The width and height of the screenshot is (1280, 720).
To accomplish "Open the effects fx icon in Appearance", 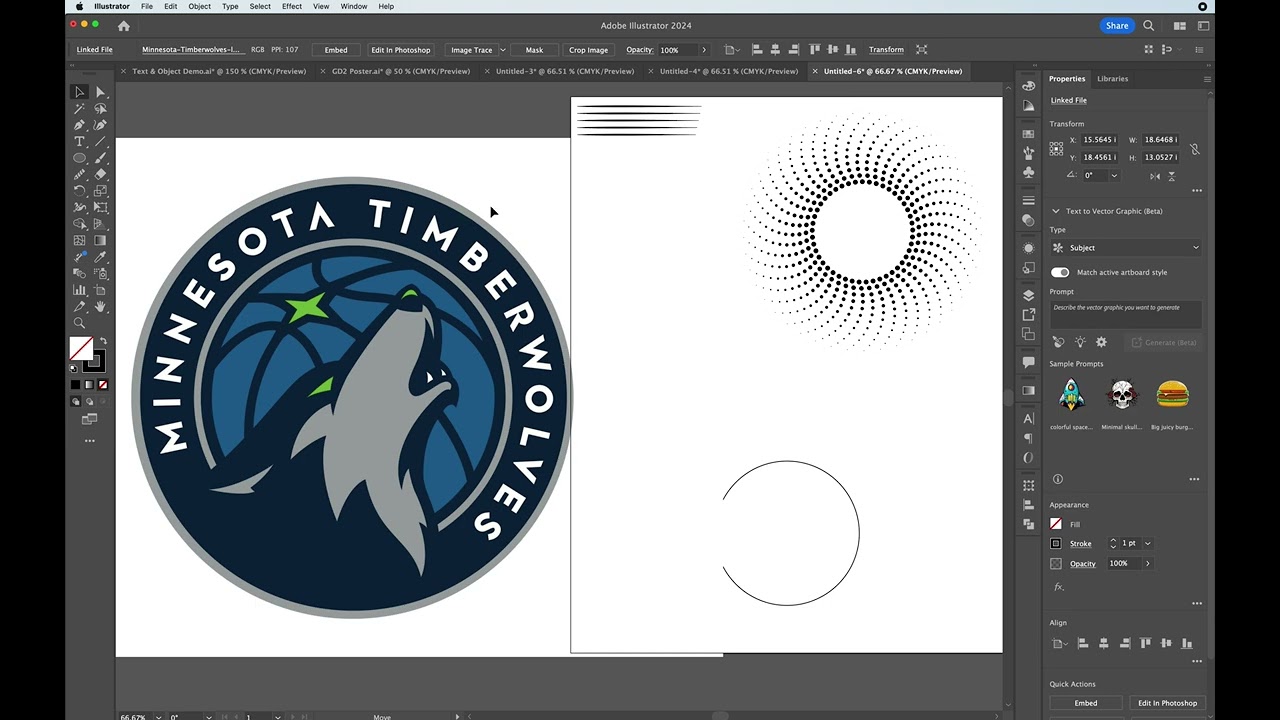I will pos(1058,587).
